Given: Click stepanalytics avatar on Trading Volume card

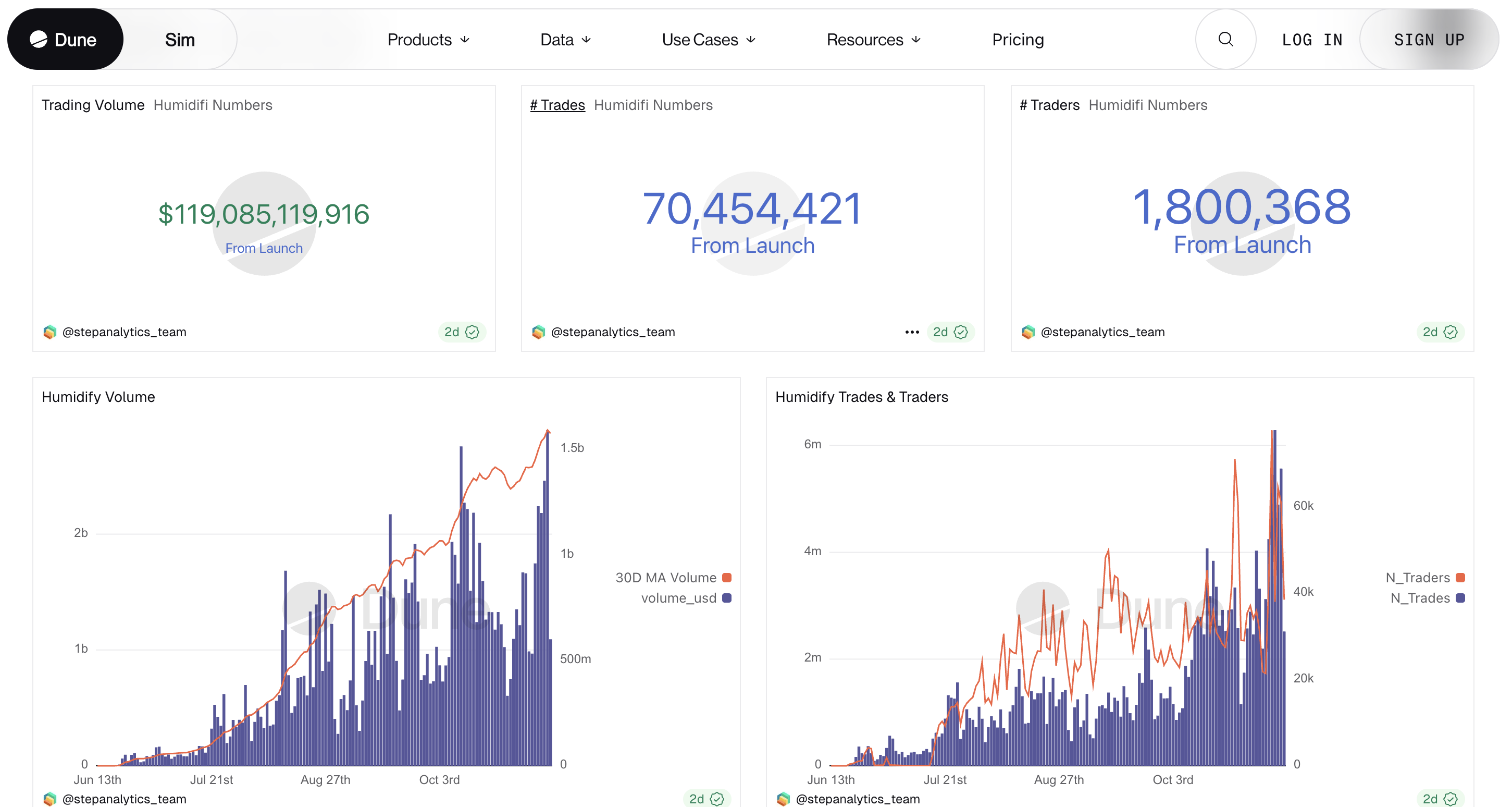Looking at the screenshot, I should [x=50, y=332].
